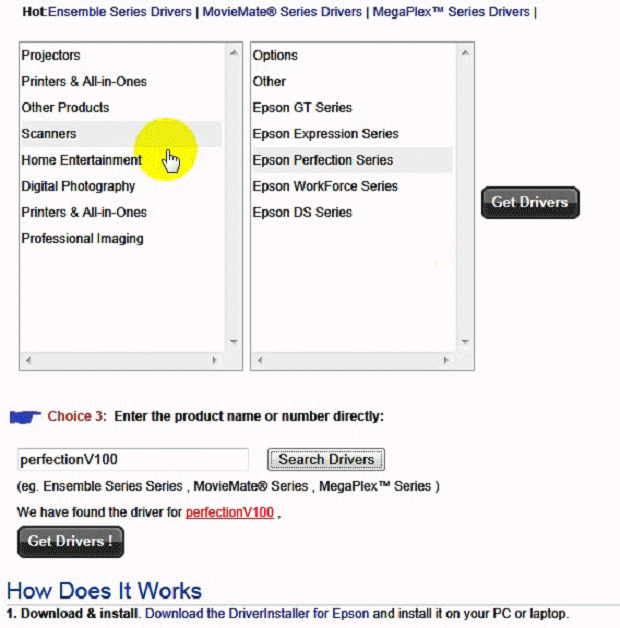Viewport: 620px width, 628px height.
Task: Select Epson WorkForce Series
Action: pos(352,186)
